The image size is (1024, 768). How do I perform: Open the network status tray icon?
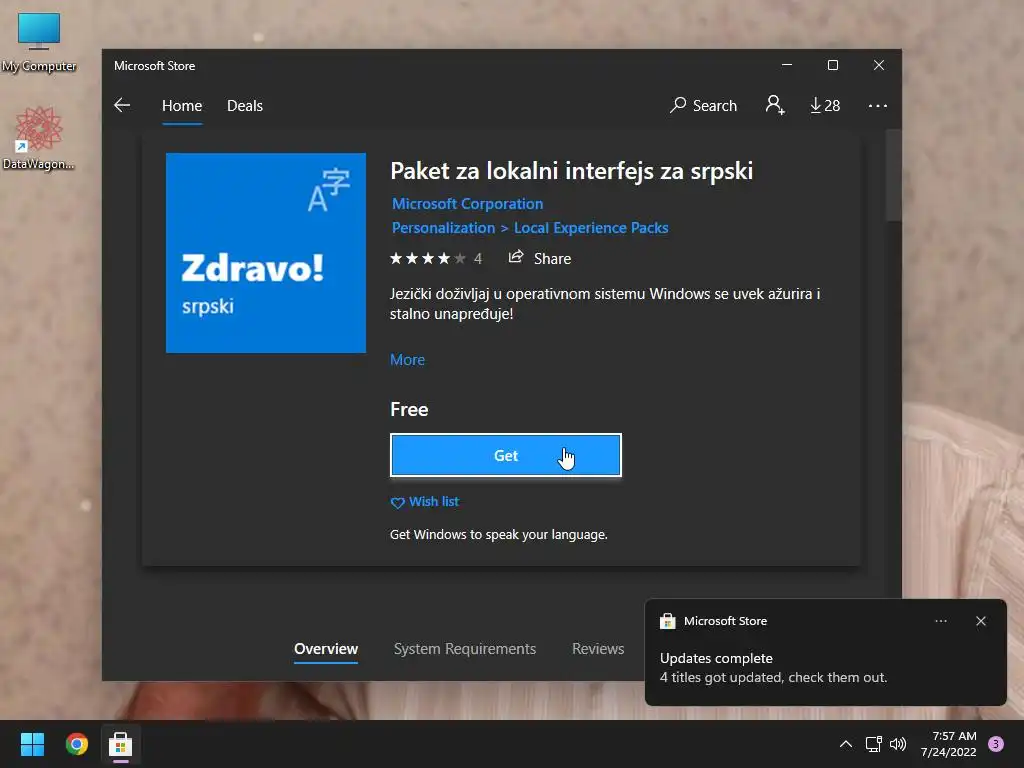[x=873, y=744]
